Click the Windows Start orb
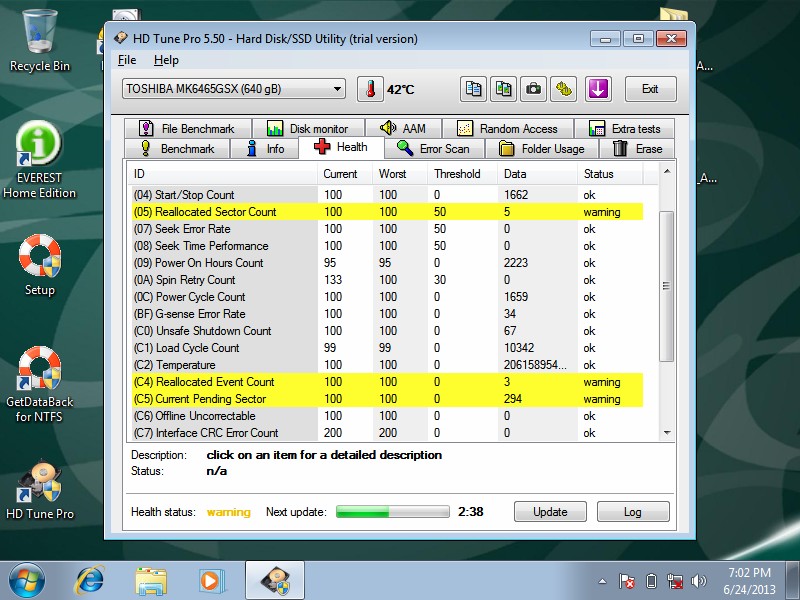 tap(27, 581)
